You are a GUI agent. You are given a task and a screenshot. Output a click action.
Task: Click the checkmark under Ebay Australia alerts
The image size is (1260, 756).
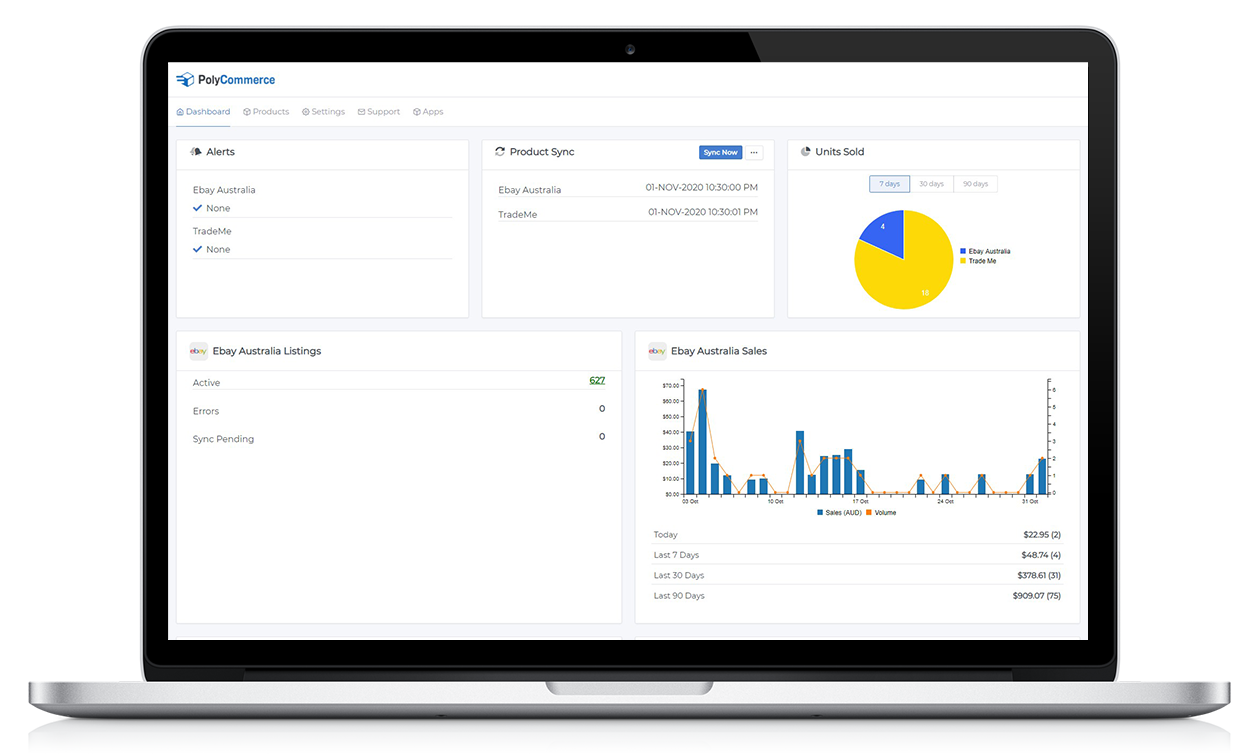point(198,208)
